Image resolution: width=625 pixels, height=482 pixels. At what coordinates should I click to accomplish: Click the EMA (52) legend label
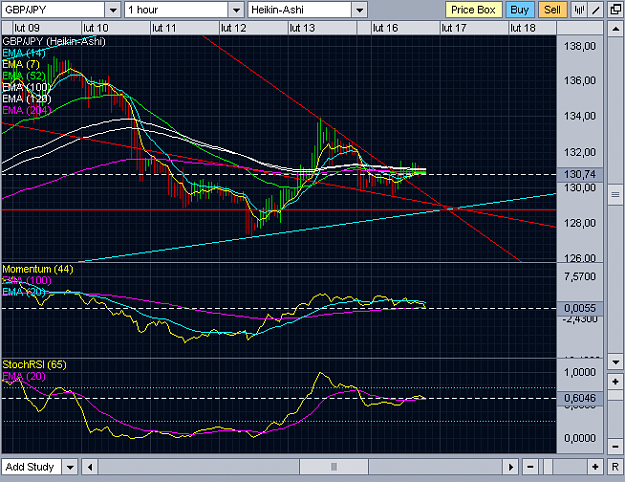click(x=24, y=76)
